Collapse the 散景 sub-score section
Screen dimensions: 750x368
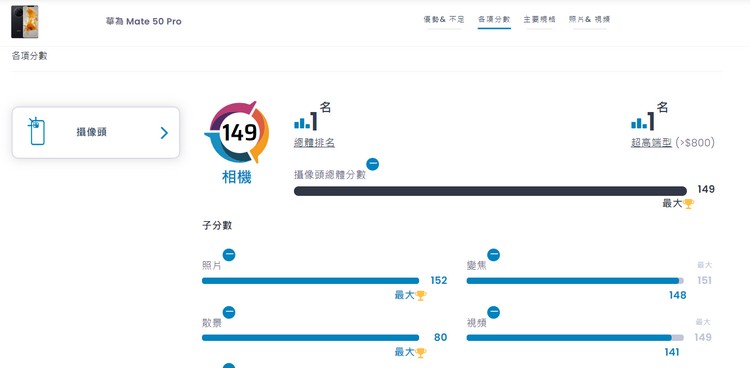coord(229,312)
